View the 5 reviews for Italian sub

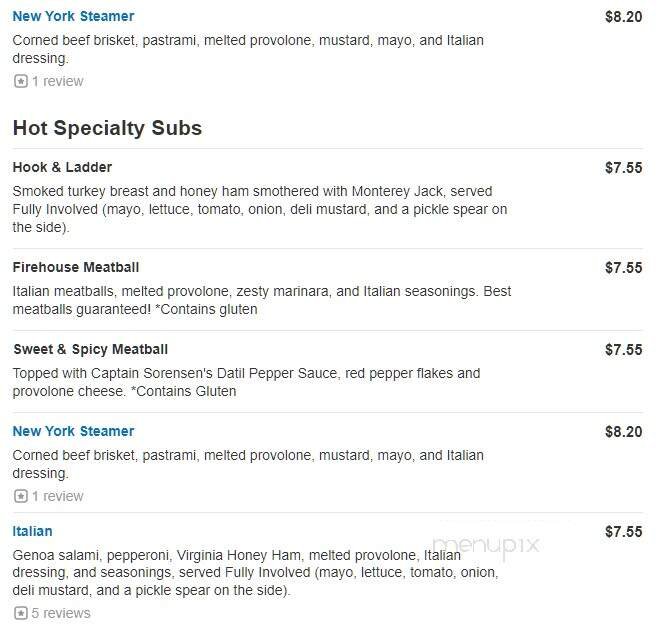(x=61, y=613)
